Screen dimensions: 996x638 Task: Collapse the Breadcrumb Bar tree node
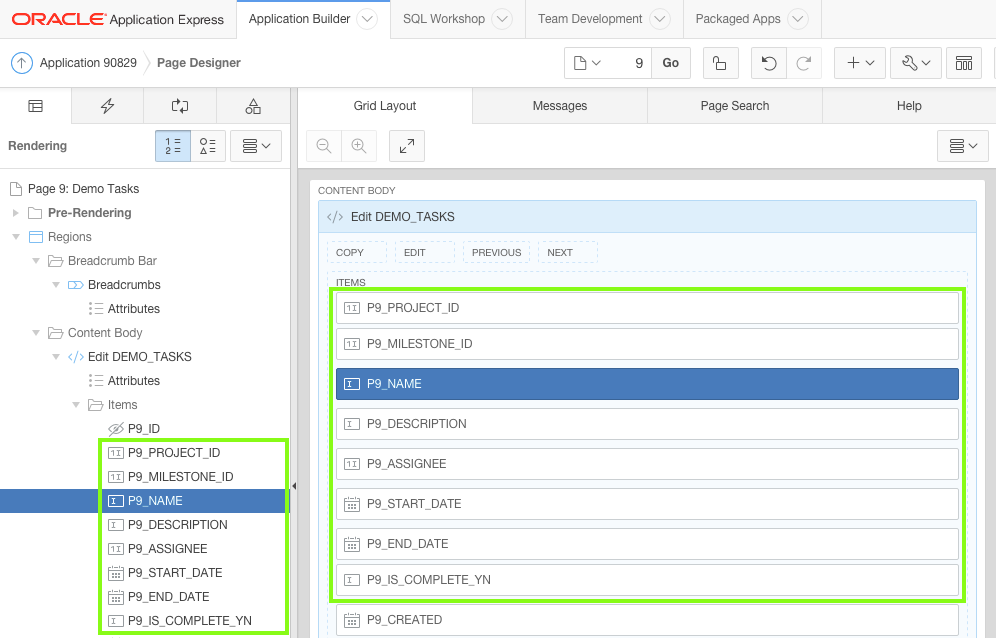click(x=36, y=261)
